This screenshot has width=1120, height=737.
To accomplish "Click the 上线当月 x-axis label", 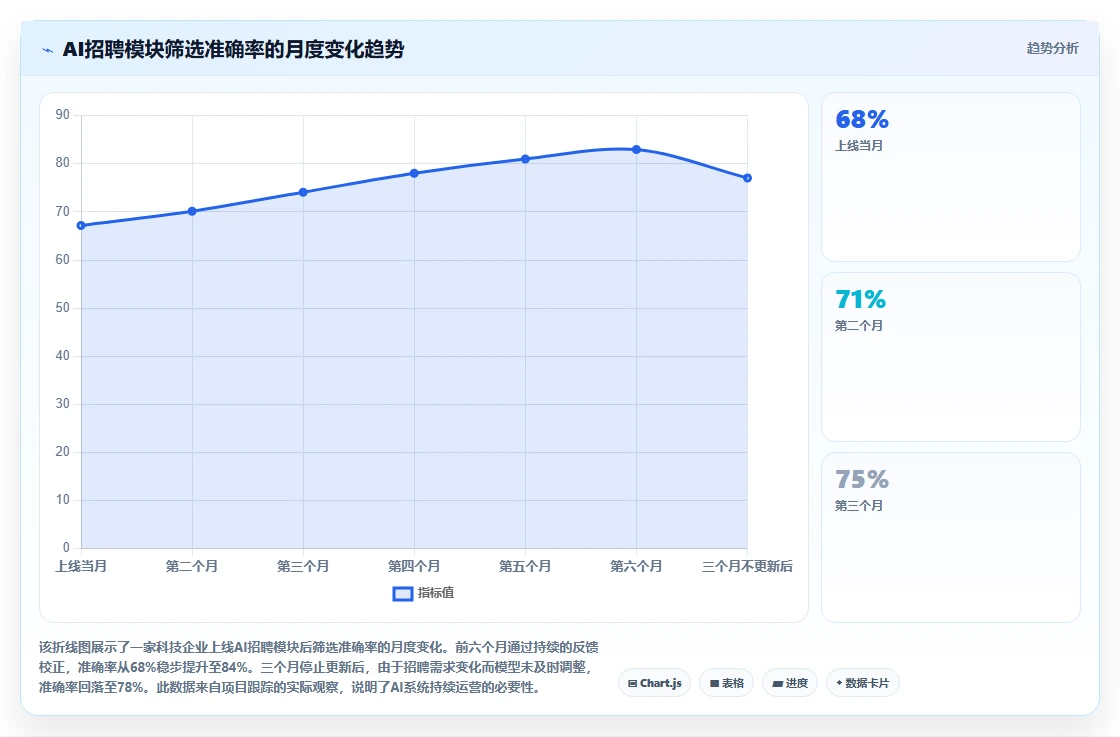I will [81, 566].
